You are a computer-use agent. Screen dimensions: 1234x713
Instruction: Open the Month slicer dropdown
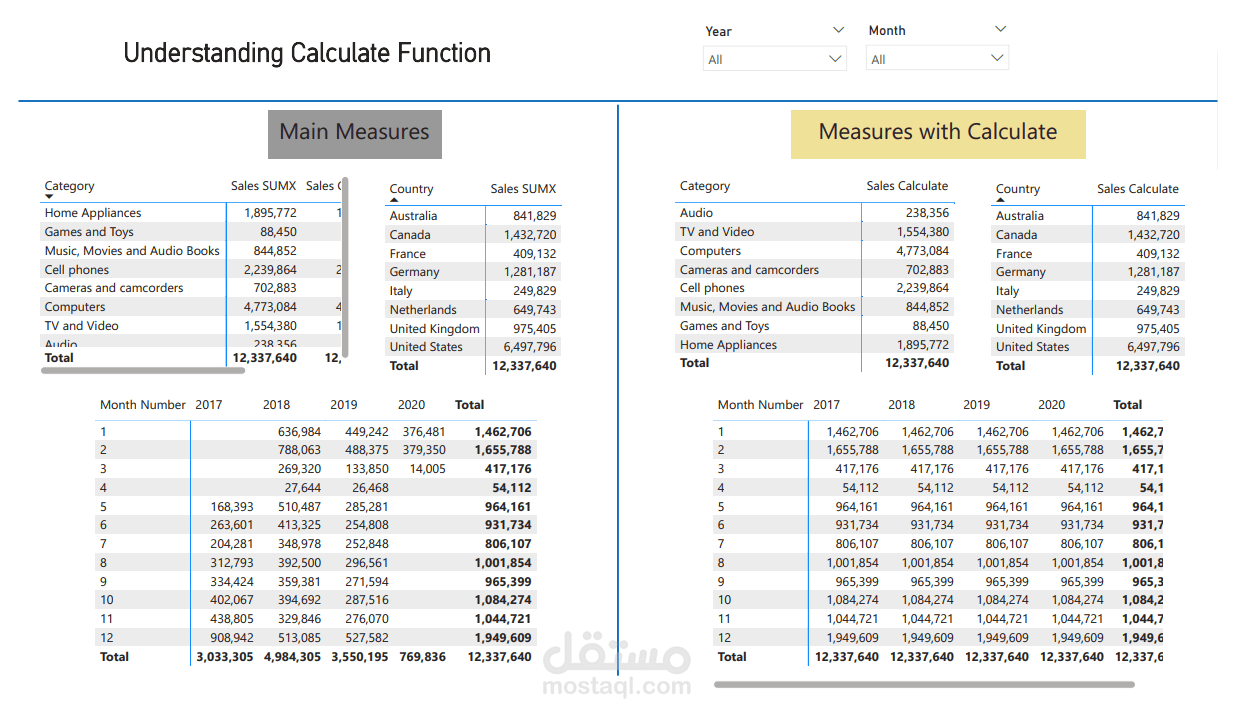coord(937,59)
